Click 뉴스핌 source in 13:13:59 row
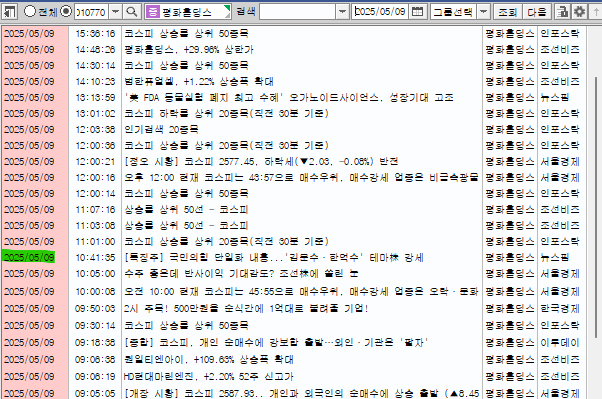The image size is (602, 399). tap(555, 98)
